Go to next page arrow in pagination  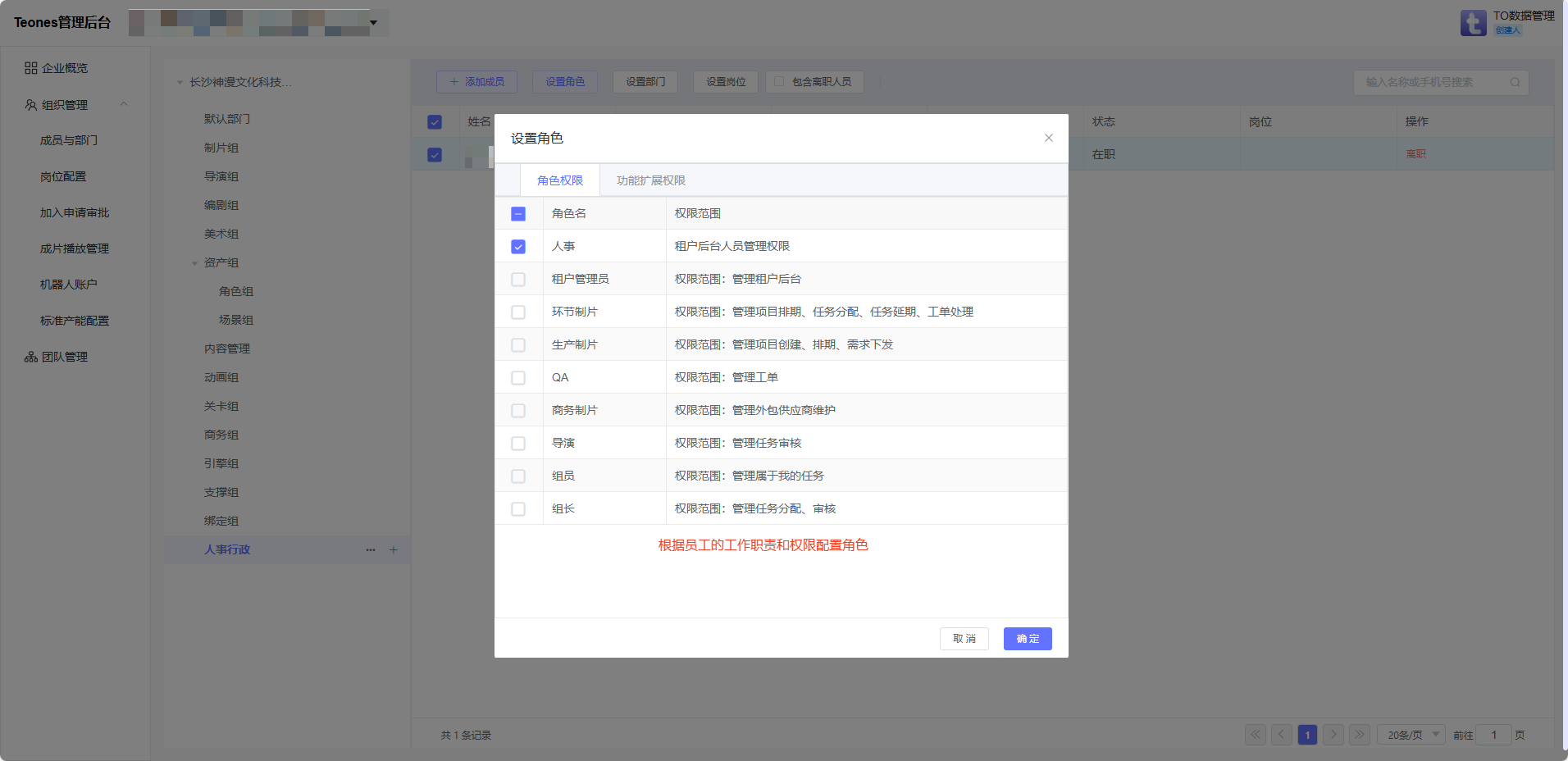(x=1333, y=735)
